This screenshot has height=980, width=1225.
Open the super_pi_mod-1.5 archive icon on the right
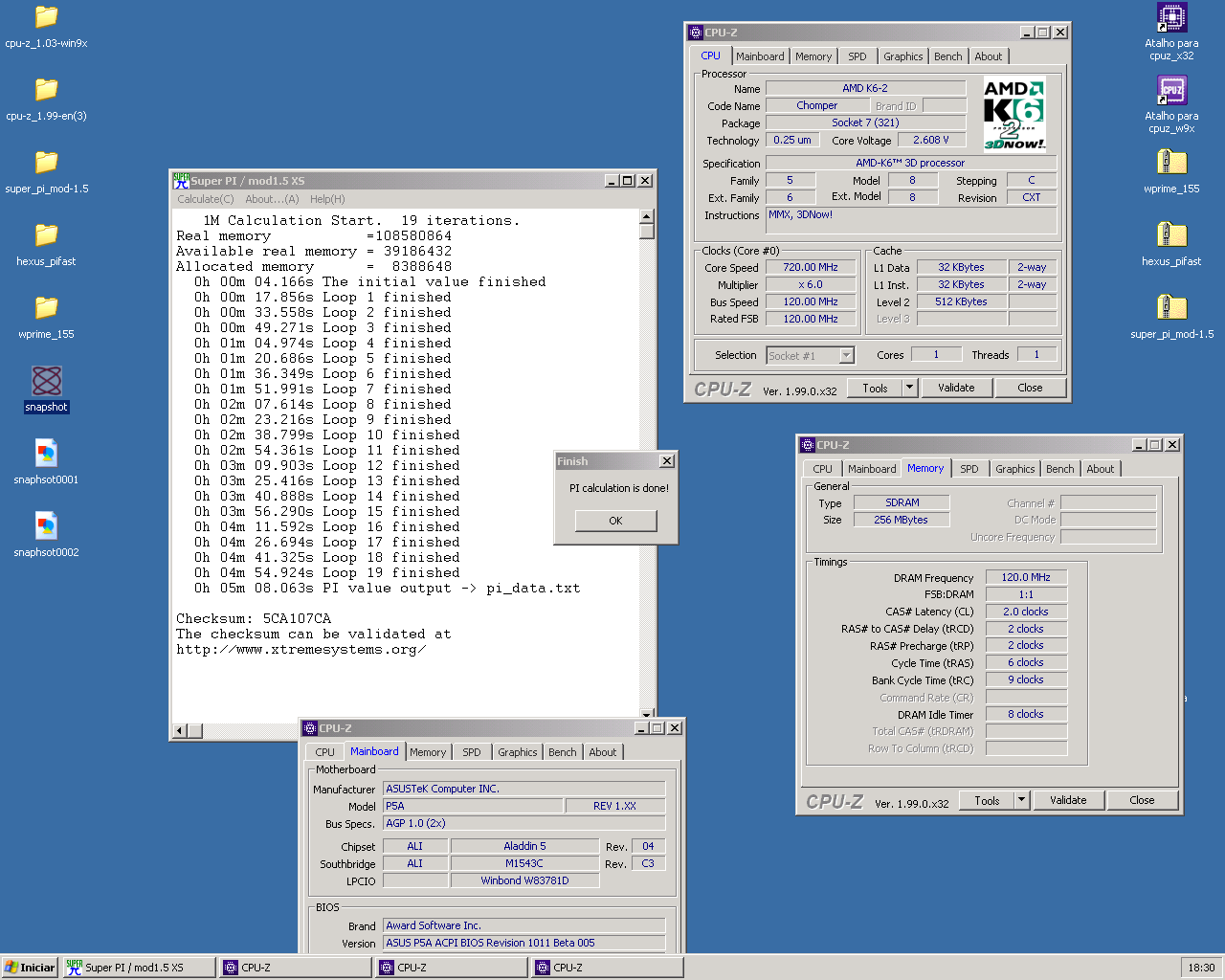coord(1171,311)
